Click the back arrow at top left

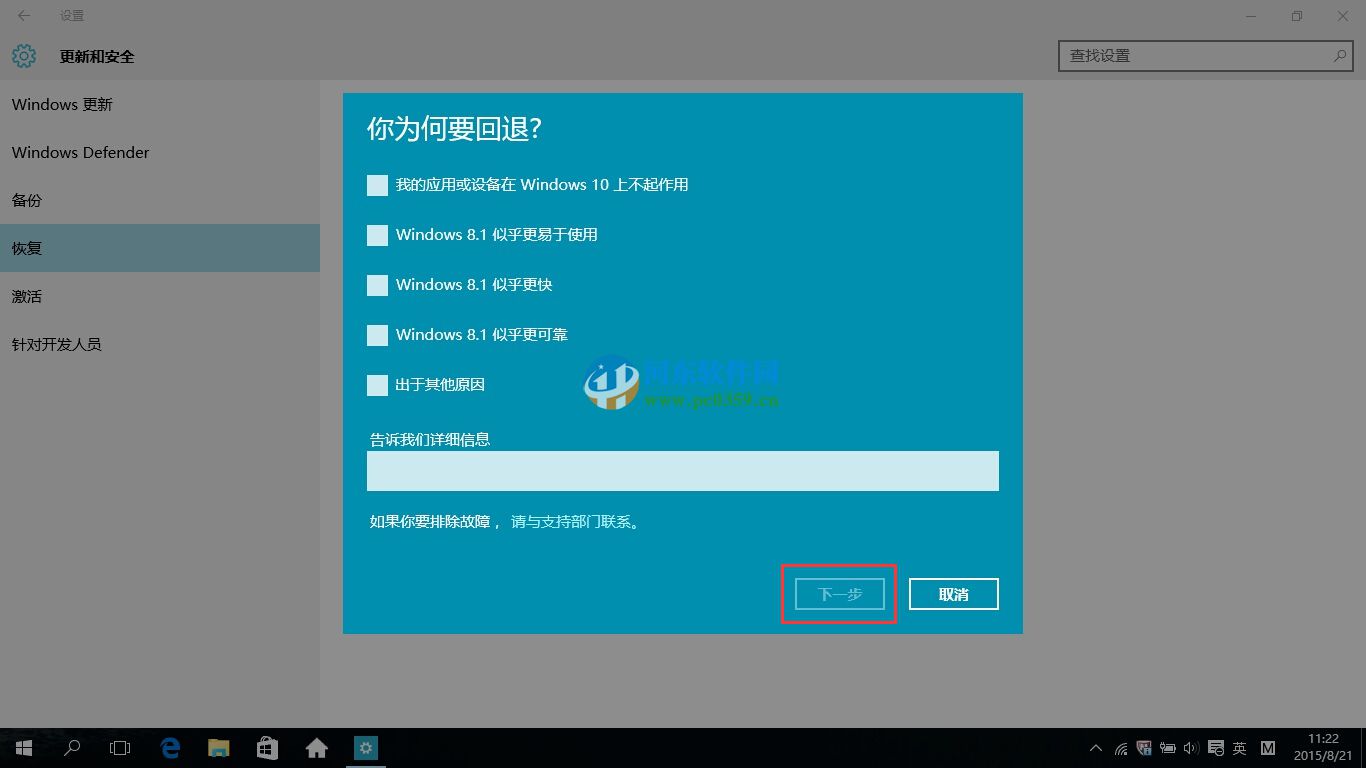[x=22, y=16]
